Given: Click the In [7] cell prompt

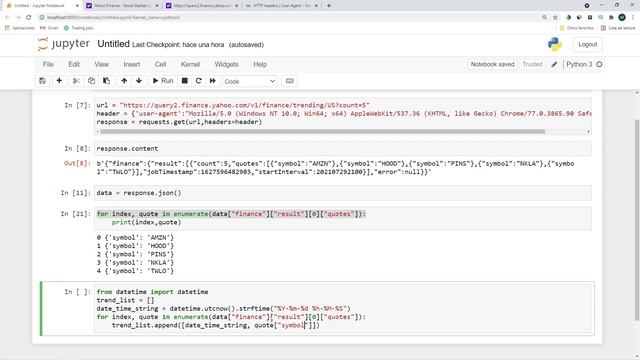Looking at the screenshot, I should (77, 105).
